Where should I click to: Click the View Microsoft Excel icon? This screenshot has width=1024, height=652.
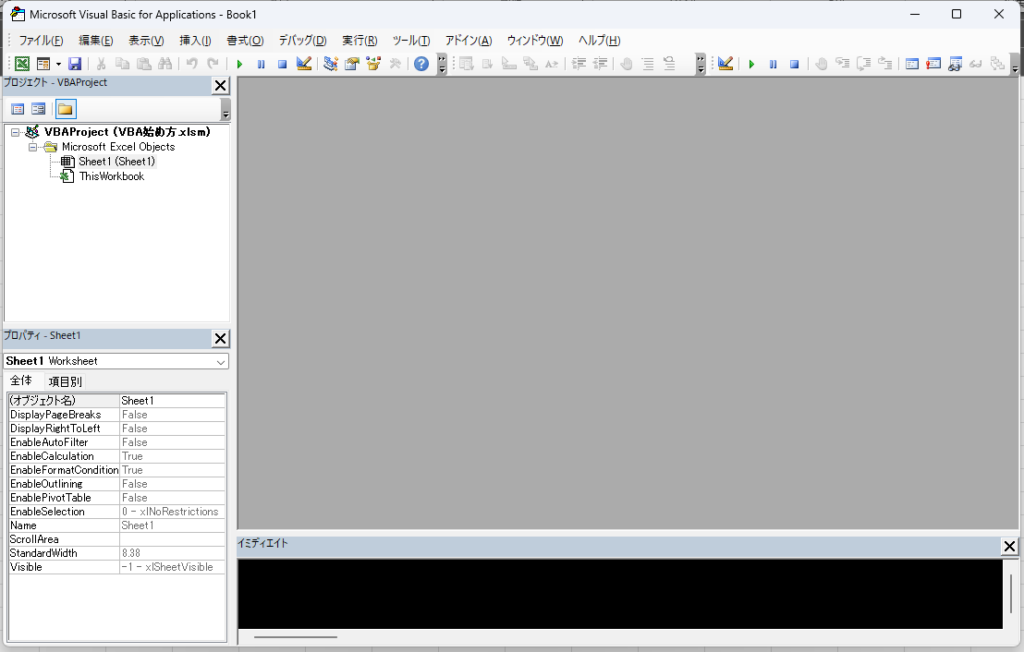tap(20, 63)
